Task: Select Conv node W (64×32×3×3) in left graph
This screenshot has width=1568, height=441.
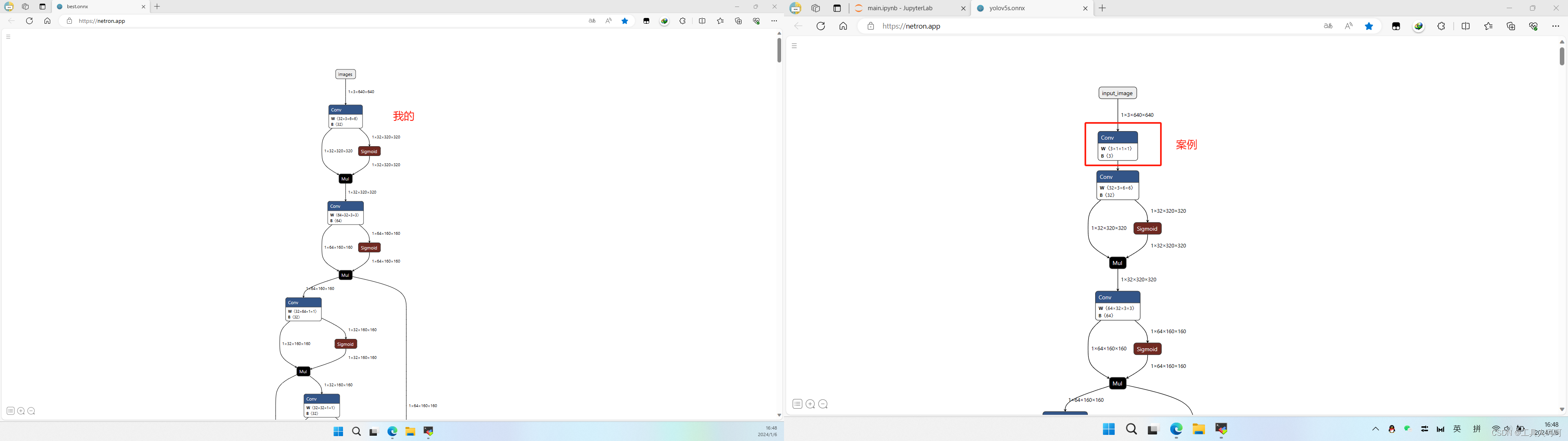Action: click(x=346, y=213)
